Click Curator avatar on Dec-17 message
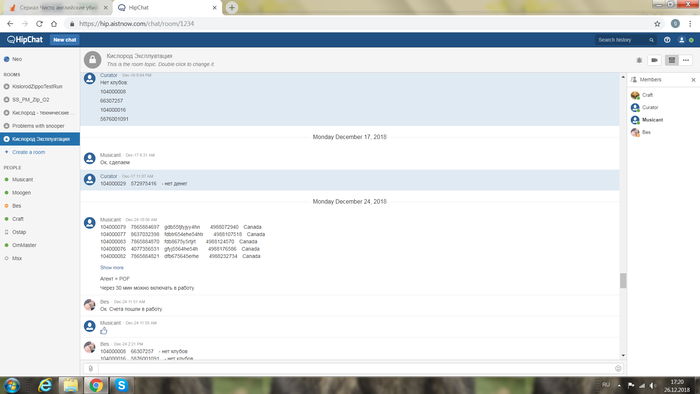 [90, 179]
